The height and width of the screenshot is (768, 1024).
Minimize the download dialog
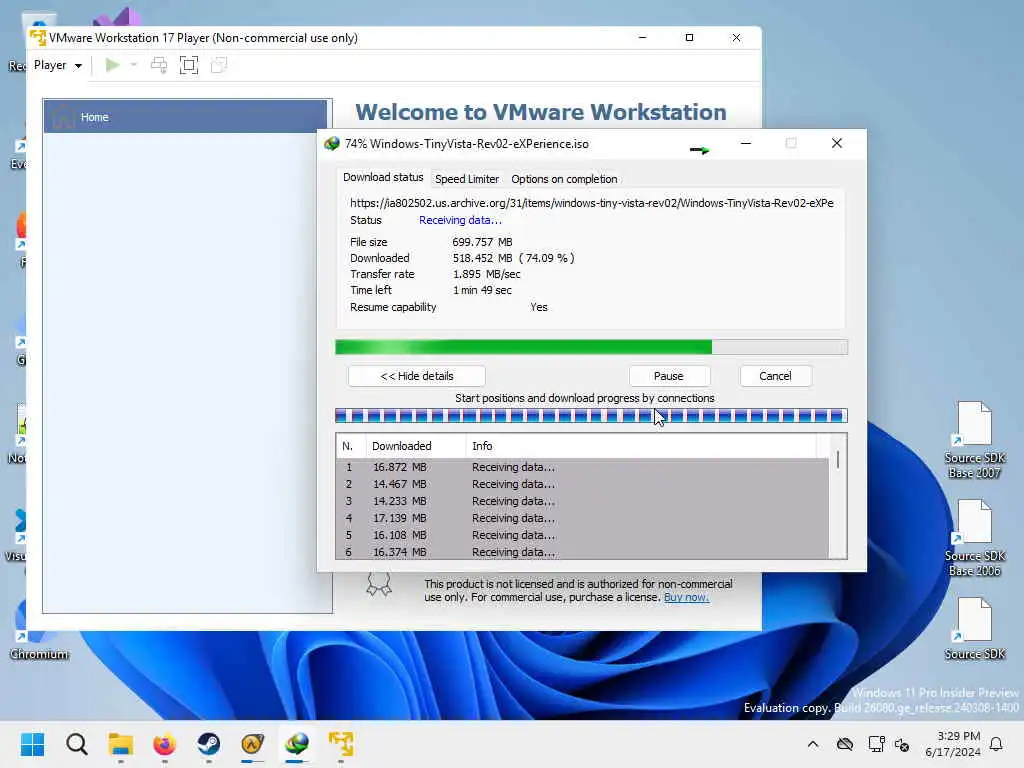pos(746,143)
